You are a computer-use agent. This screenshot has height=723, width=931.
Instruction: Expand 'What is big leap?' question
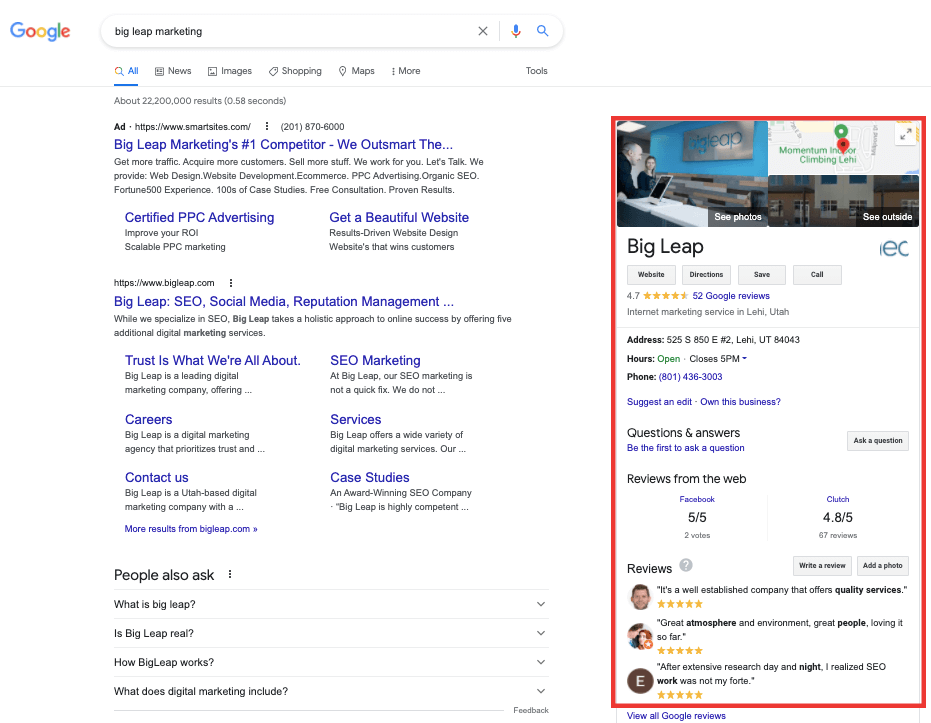(x=331, y=604)
